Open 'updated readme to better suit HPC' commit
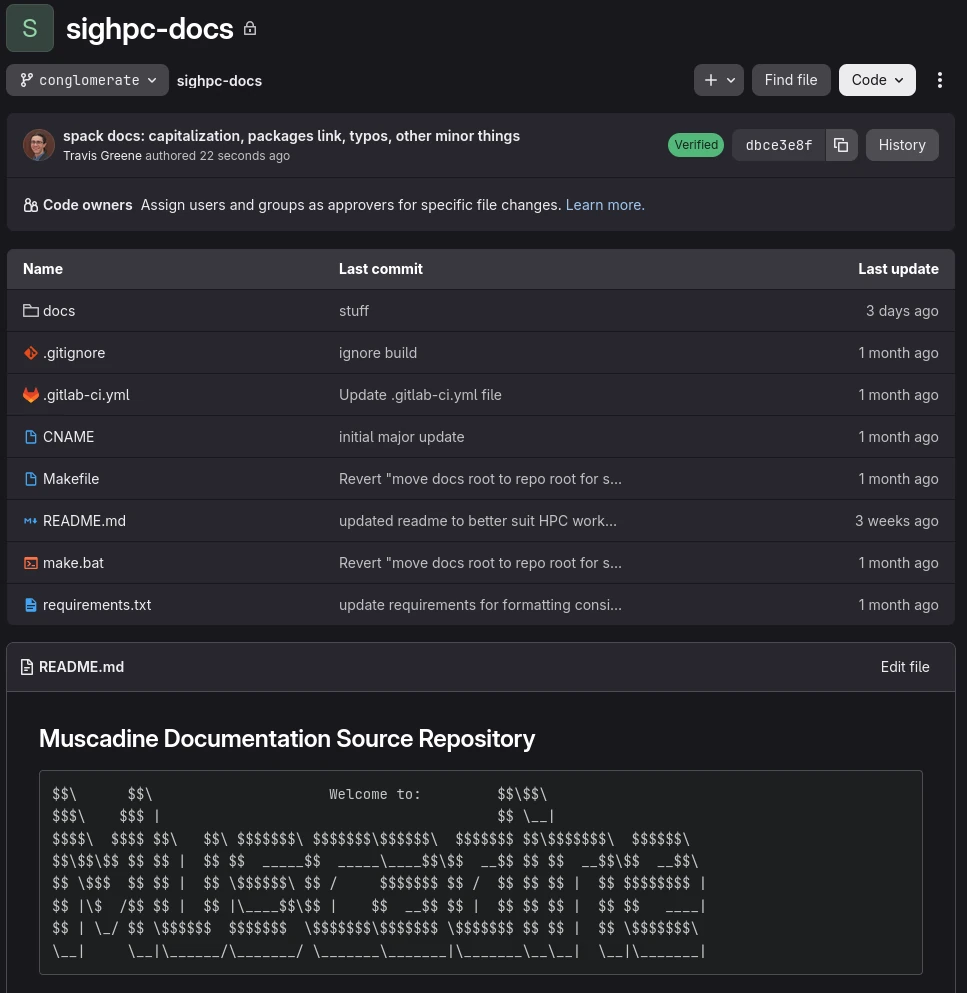The width and height of the screenshot is (967, 993). [x=477, y=521]
